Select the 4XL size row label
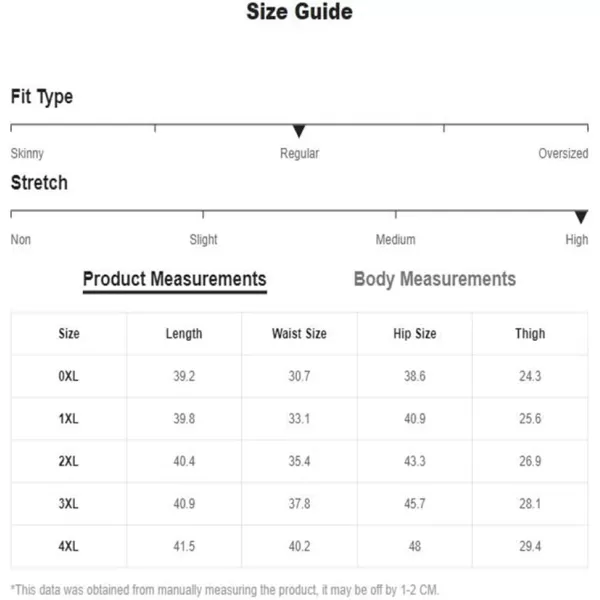Image resolution: width=600 pixels, height=600 pixels. (x=68, y=546)
